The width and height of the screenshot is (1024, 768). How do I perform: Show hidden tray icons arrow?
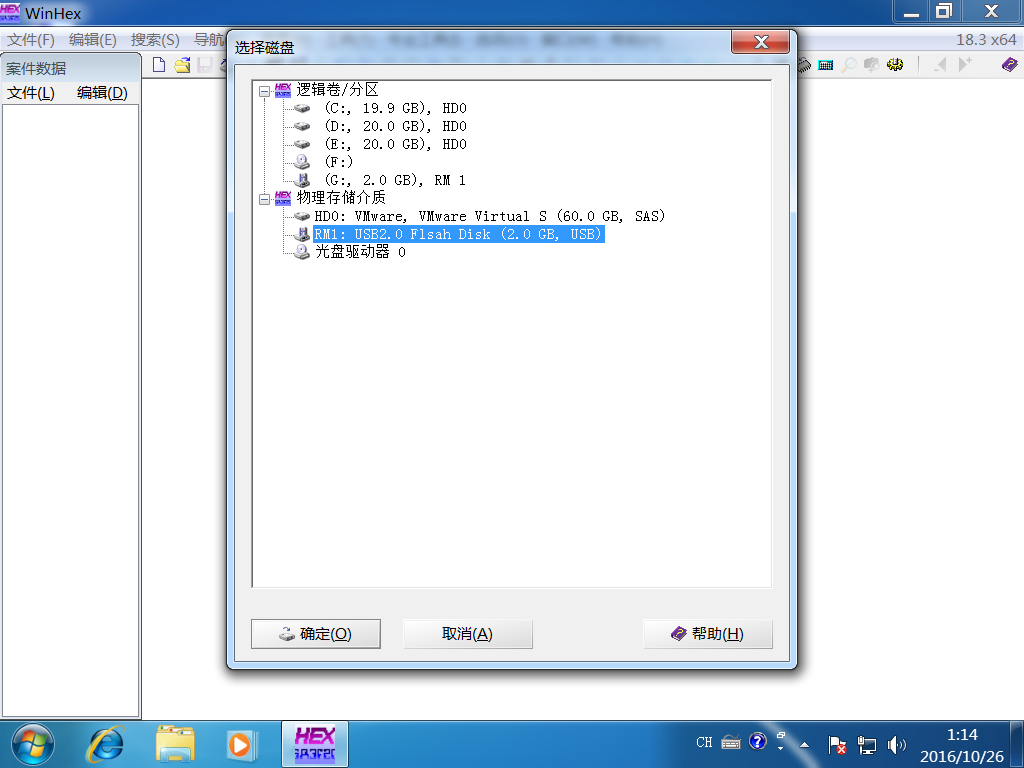point(805,744)
